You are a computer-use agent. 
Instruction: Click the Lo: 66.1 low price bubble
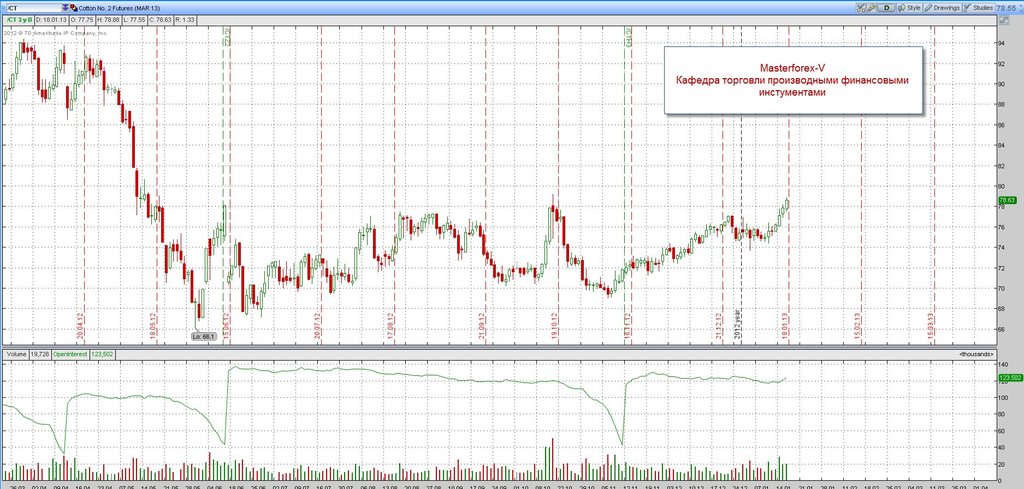point(202,336)
